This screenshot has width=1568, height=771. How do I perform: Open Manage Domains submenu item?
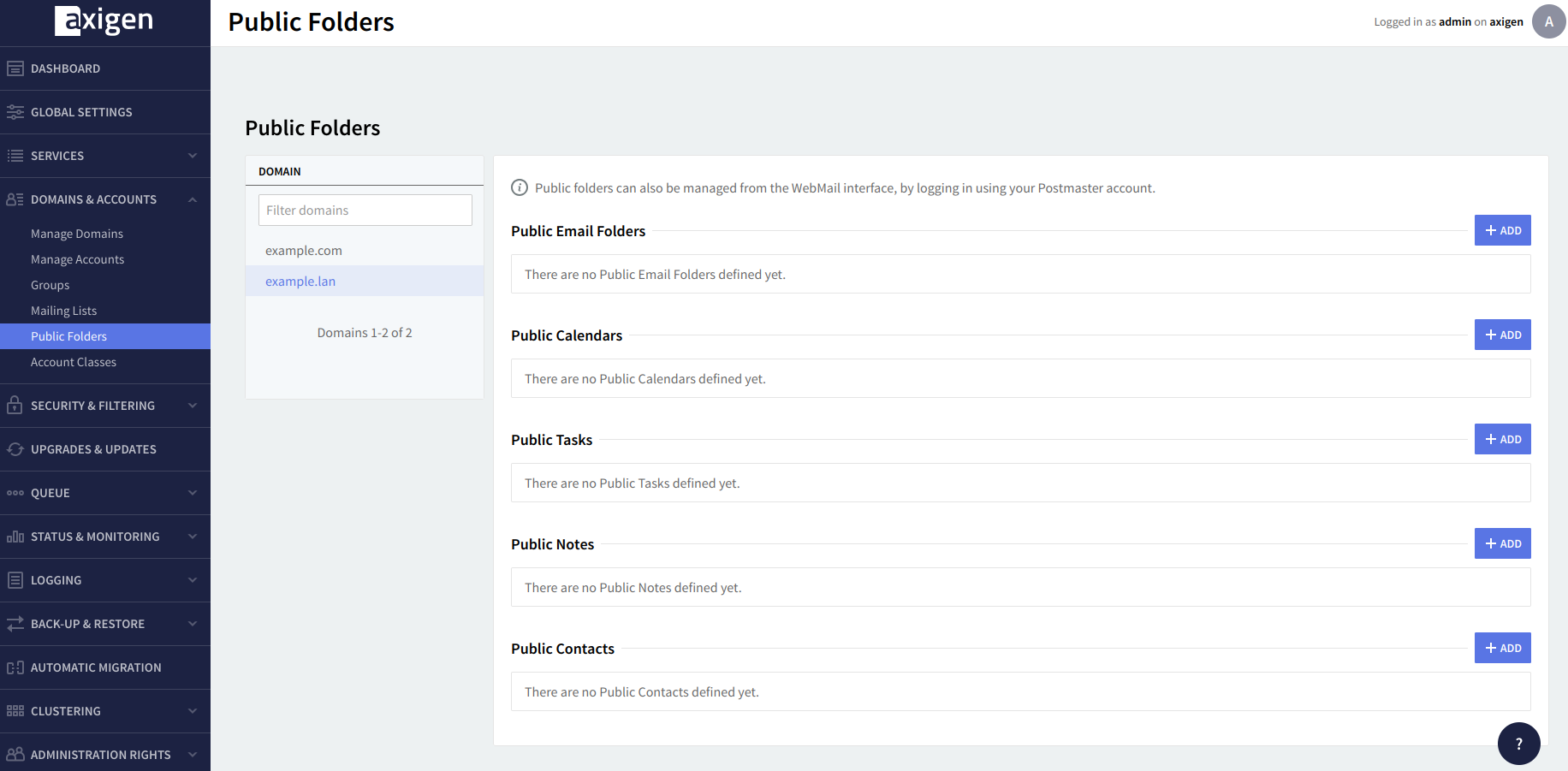tap(77, 234)
